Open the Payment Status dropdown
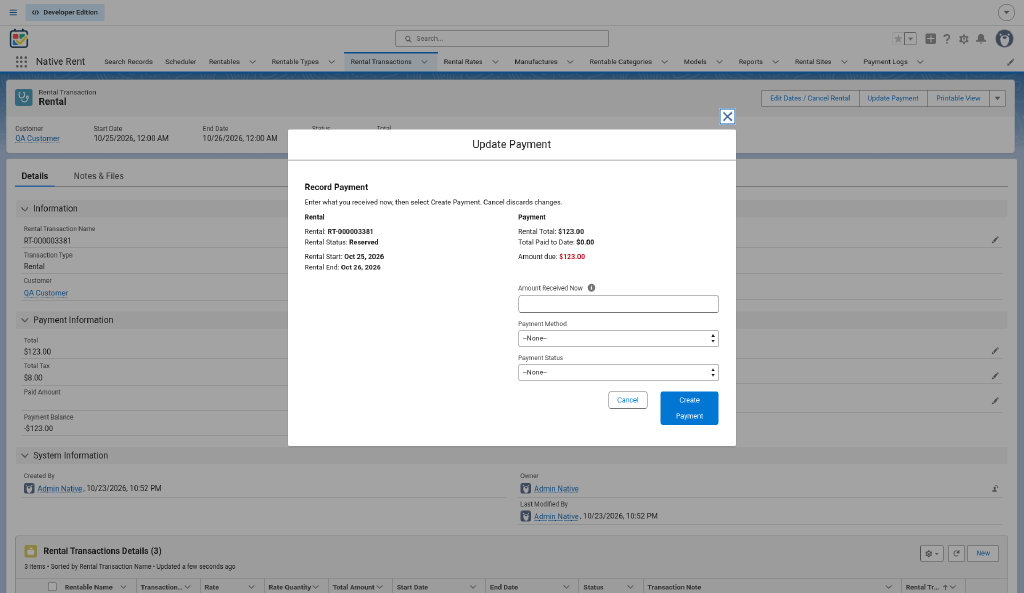This screenshot has width=1024, height=593. tap(618, 372)
